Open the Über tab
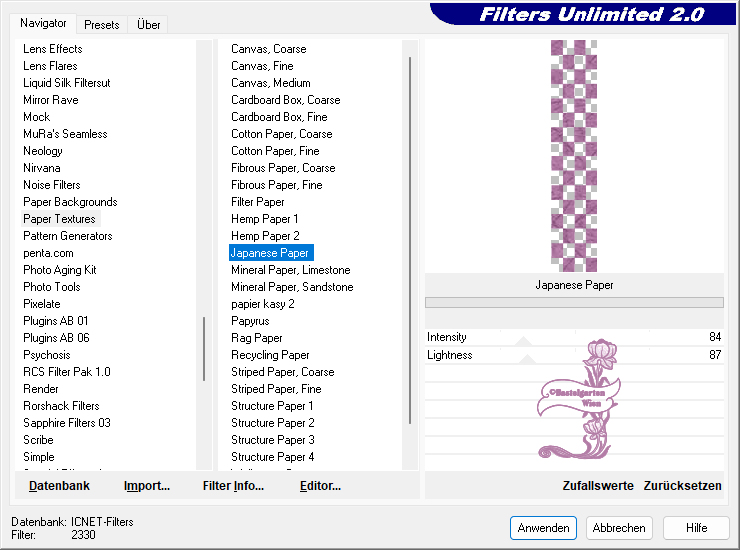The width and height of the screenshot is (740, 550). 148,24
